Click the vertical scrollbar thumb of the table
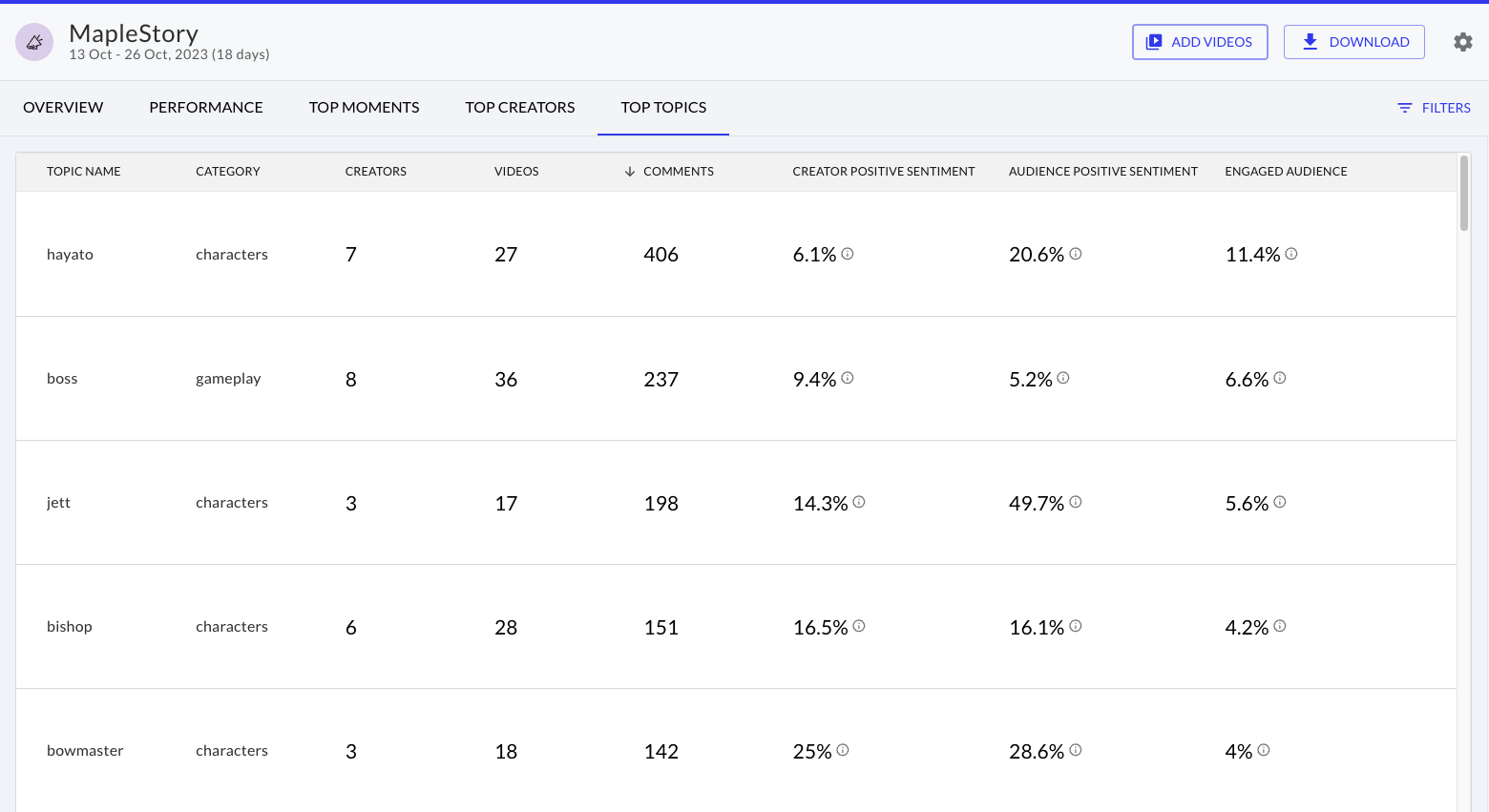 click(1464, 193)
